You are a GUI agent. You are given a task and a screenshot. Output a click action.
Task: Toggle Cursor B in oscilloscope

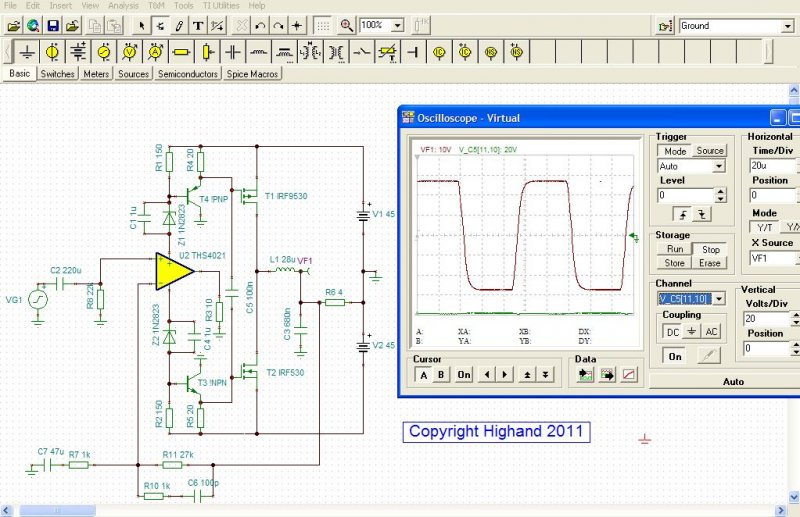point(441,375)
